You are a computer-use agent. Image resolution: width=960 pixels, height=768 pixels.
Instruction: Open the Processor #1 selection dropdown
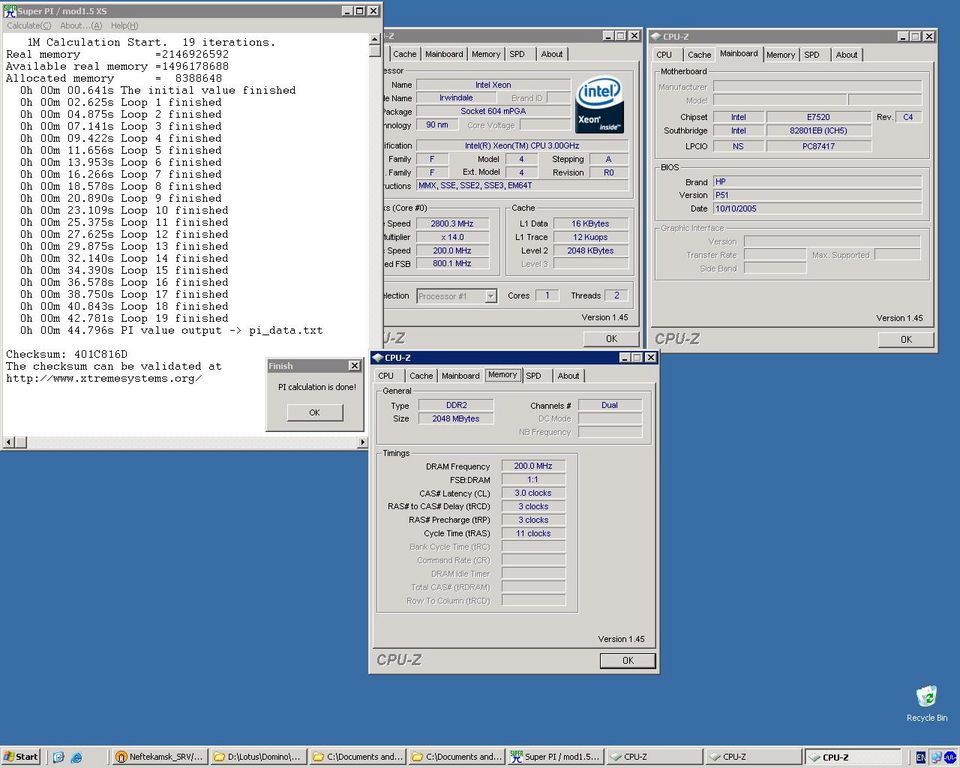(x=490, y=296)
